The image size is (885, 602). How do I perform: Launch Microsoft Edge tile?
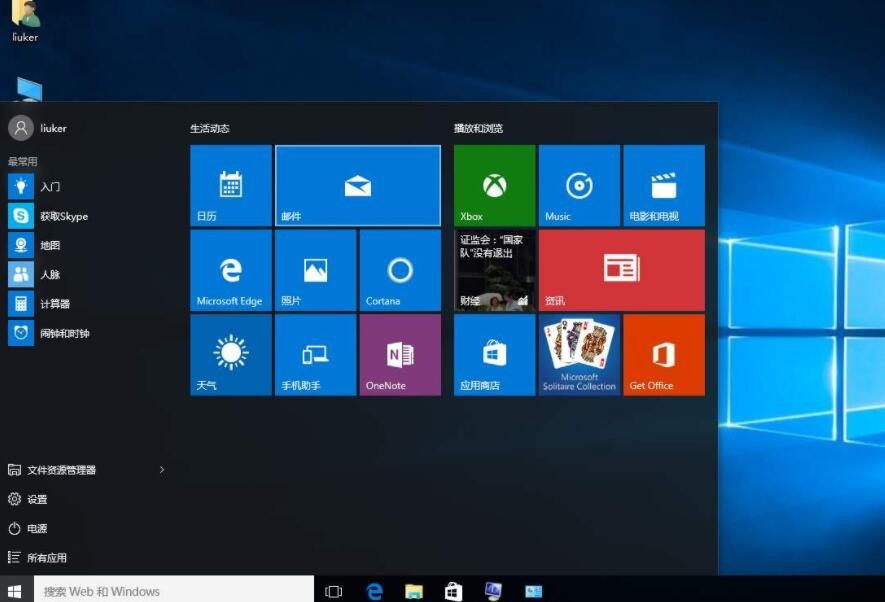click(230, 270)
